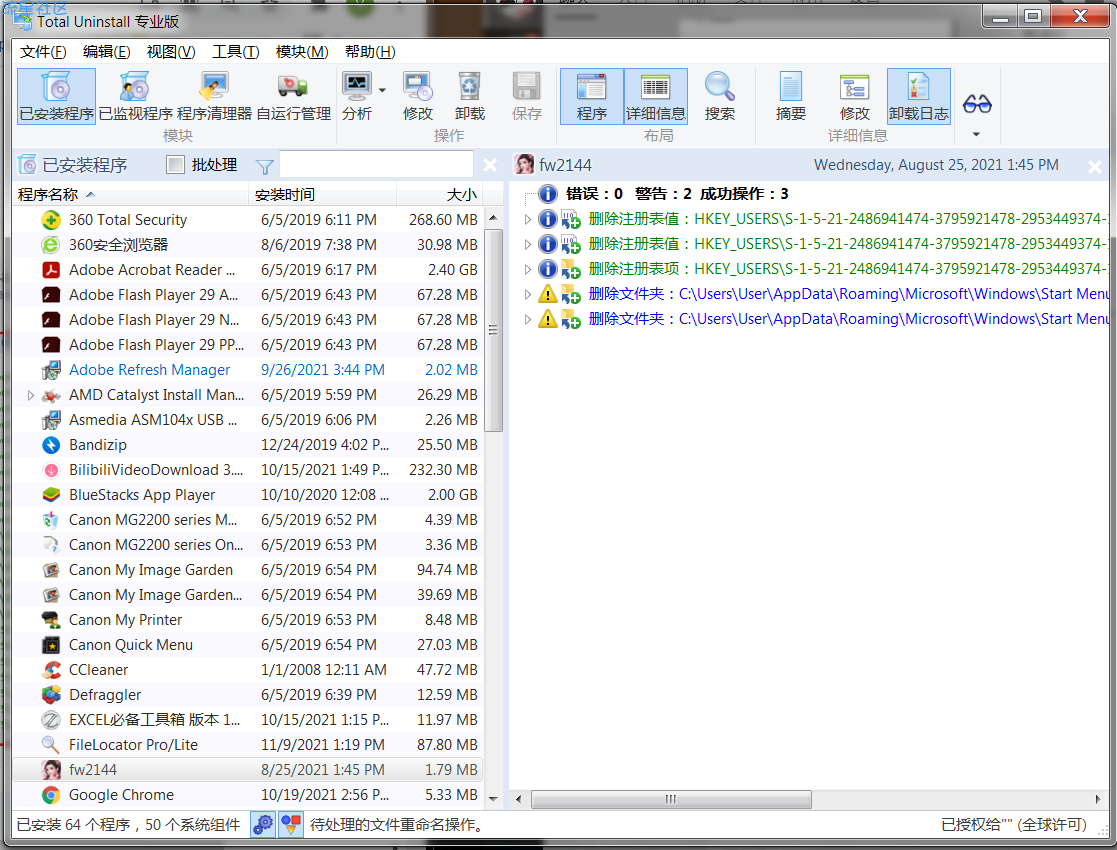
Task: Sort by 大小 column header
Action: tap(440, 195)
